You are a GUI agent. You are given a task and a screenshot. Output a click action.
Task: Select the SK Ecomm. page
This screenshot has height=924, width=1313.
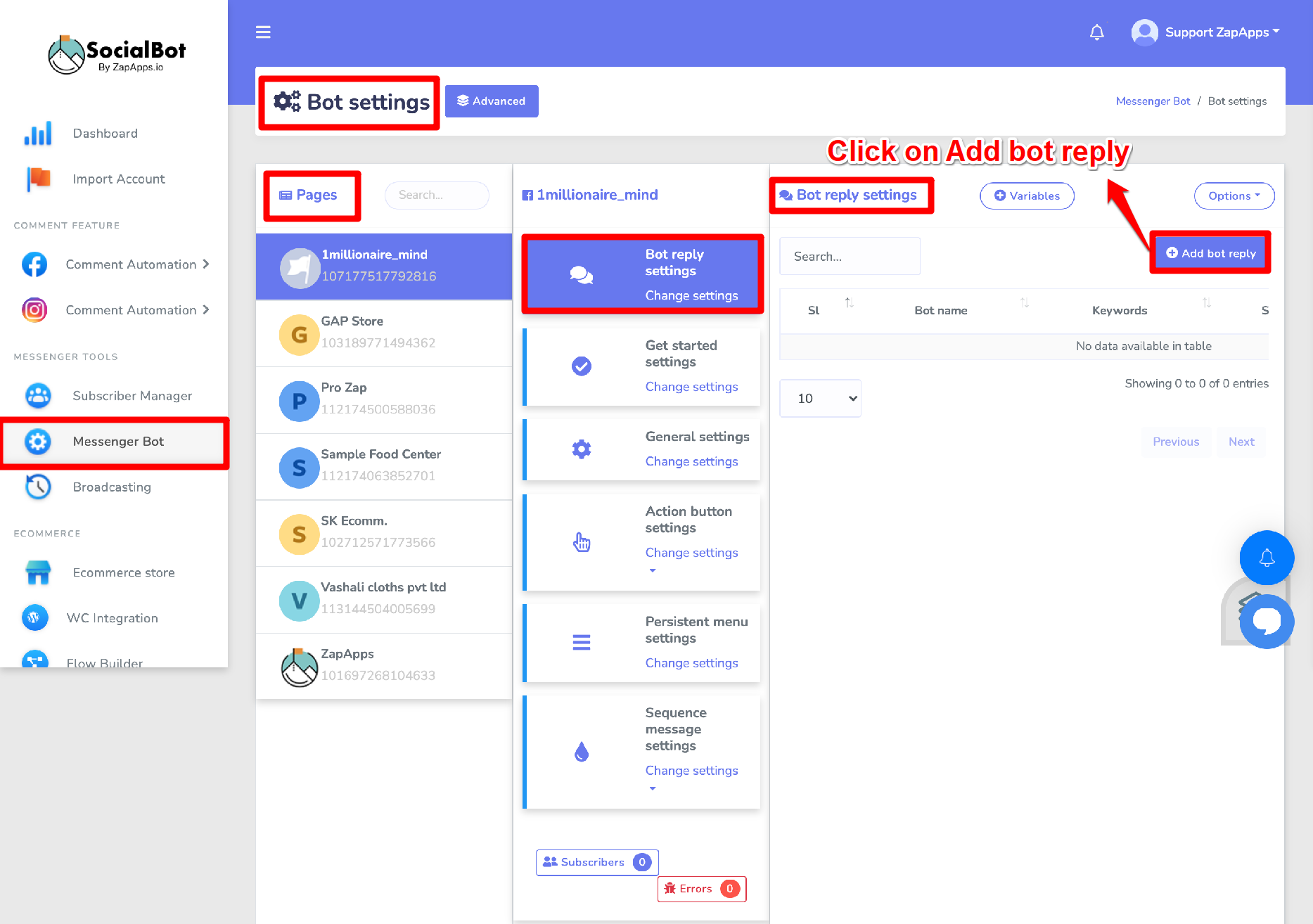[x=384, y=533]
